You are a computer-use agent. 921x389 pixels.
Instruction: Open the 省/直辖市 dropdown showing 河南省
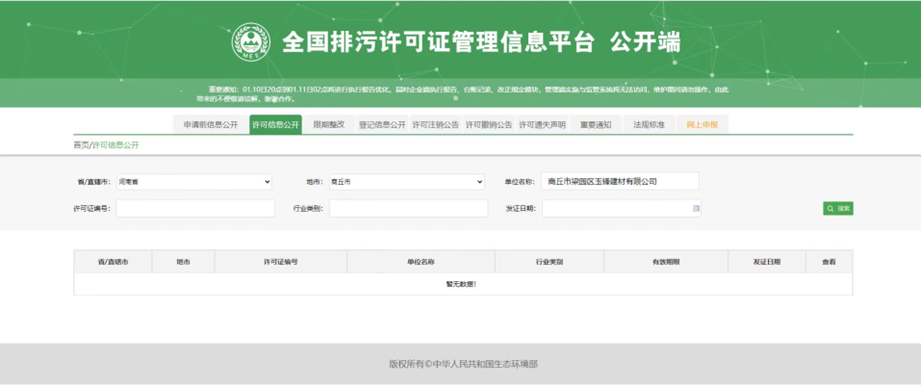pyautogui.click(x=194, y=182)
